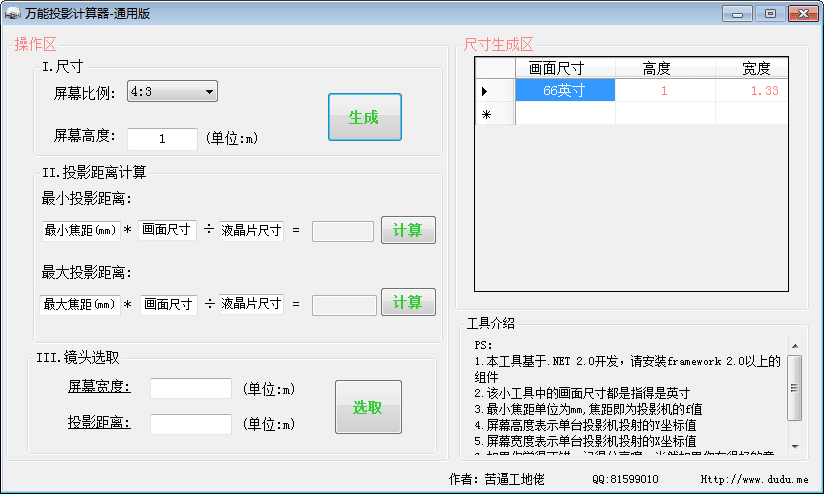
Task: Click the 最小焦距(mm) input box
Action: 81,231
